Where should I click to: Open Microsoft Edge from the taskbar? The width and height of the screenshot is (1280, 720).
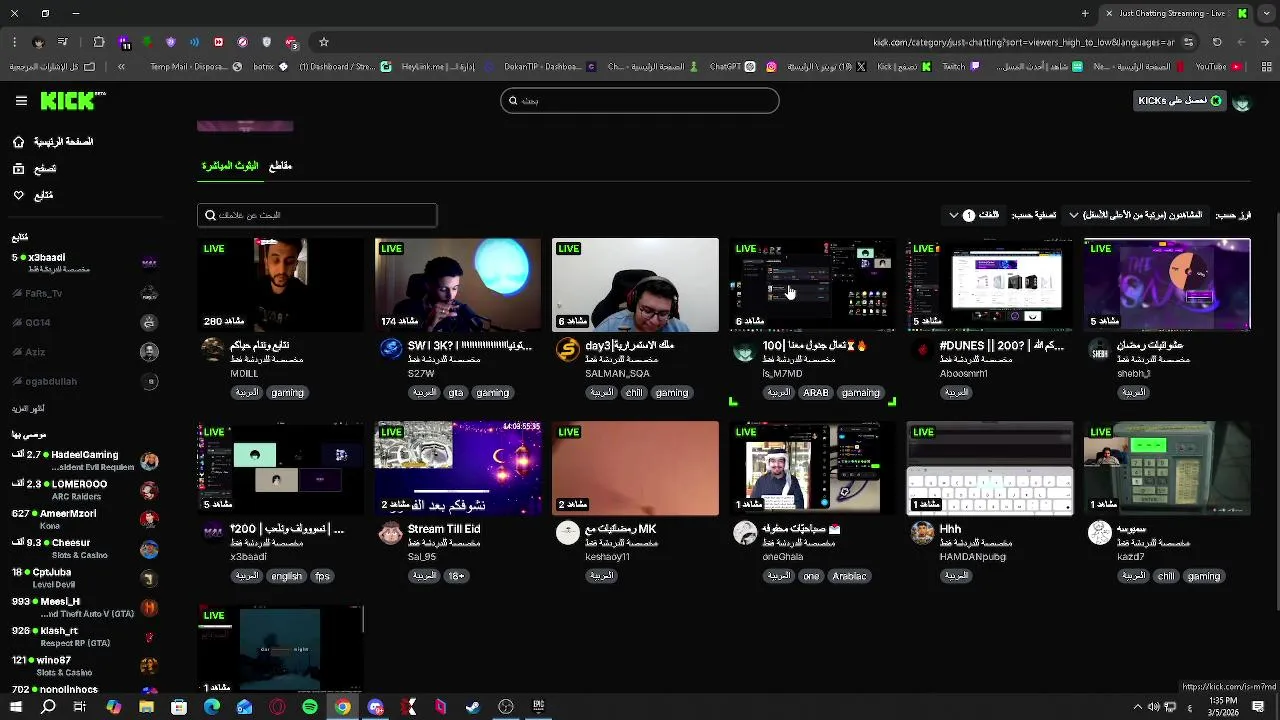(x=212, y=707)
